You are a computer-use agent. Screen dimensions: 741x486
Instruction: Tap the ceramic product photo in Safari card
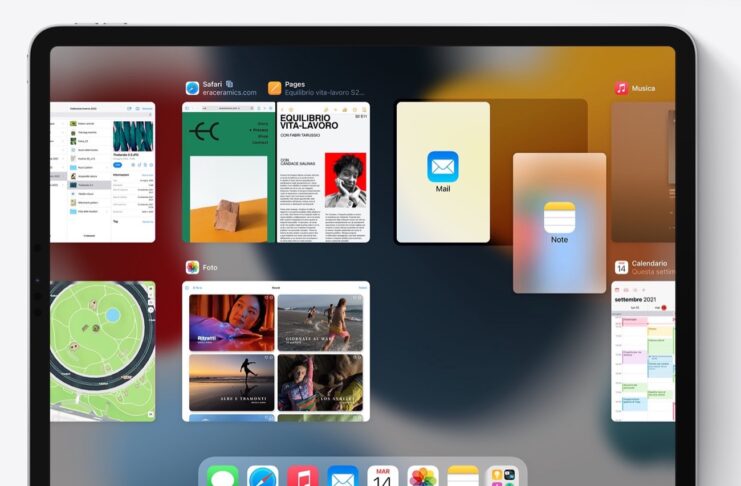pyautogui.click(x=228, y=199)
